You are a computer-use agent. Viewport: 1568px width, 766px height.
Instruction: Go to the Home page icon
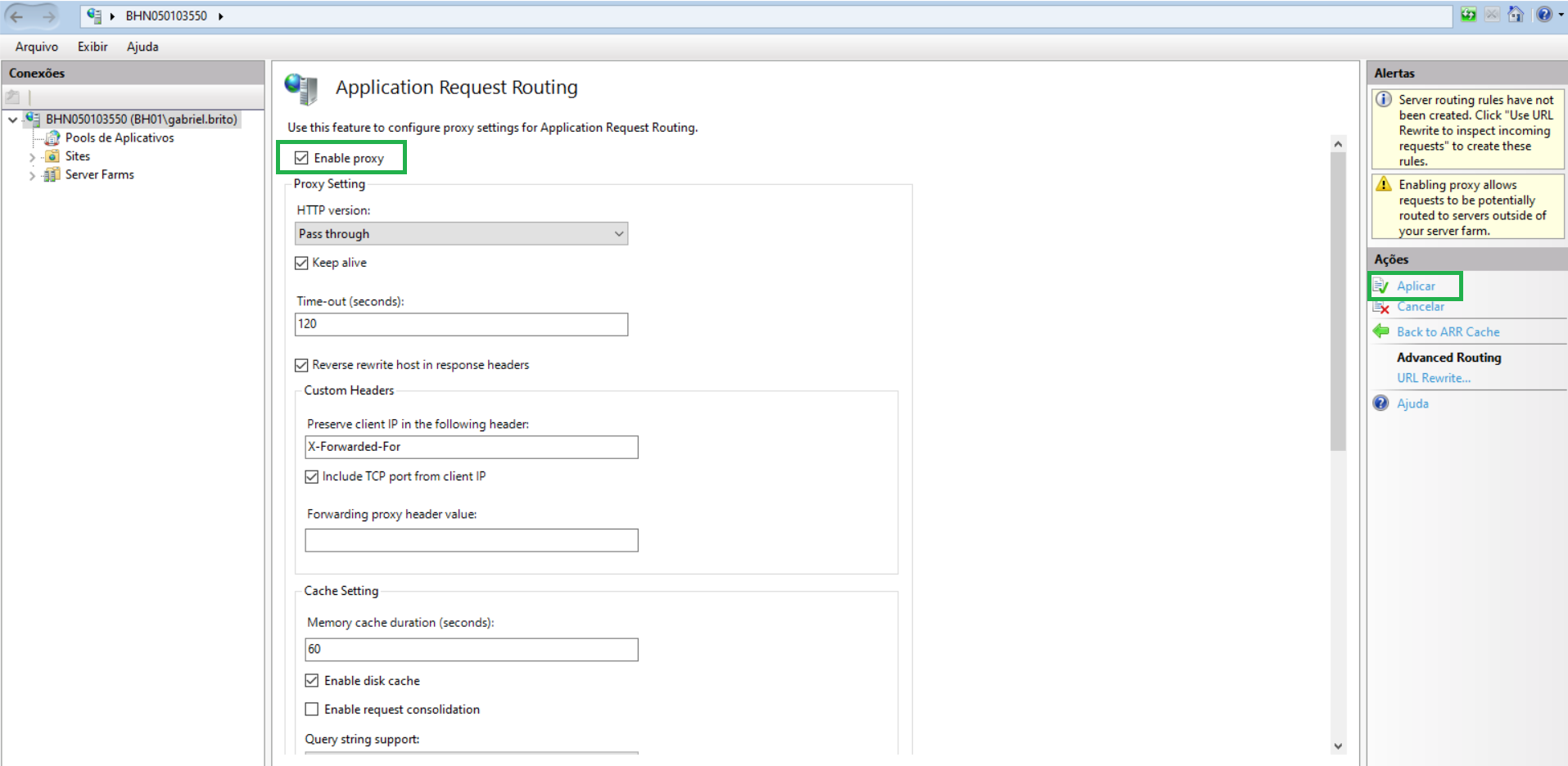click(1516, 15)
